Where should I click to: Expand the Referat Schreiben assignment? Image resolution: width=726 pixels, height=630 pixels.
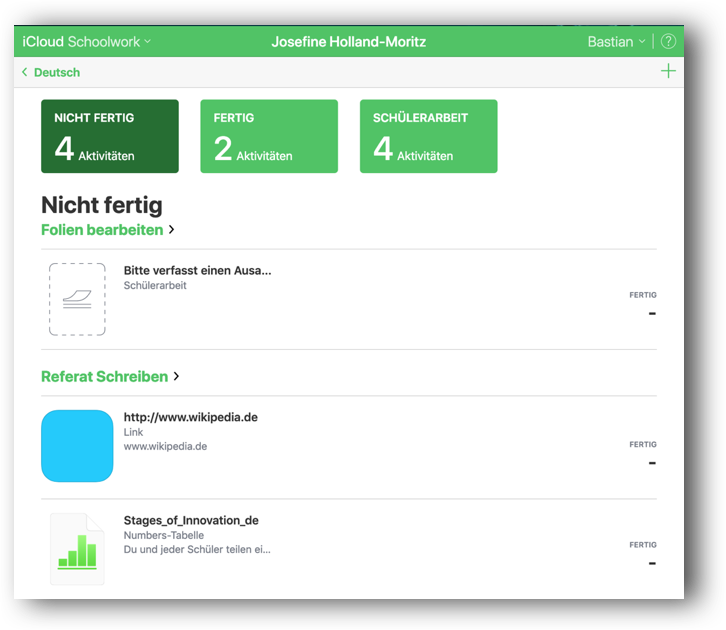tap(110, 377)
